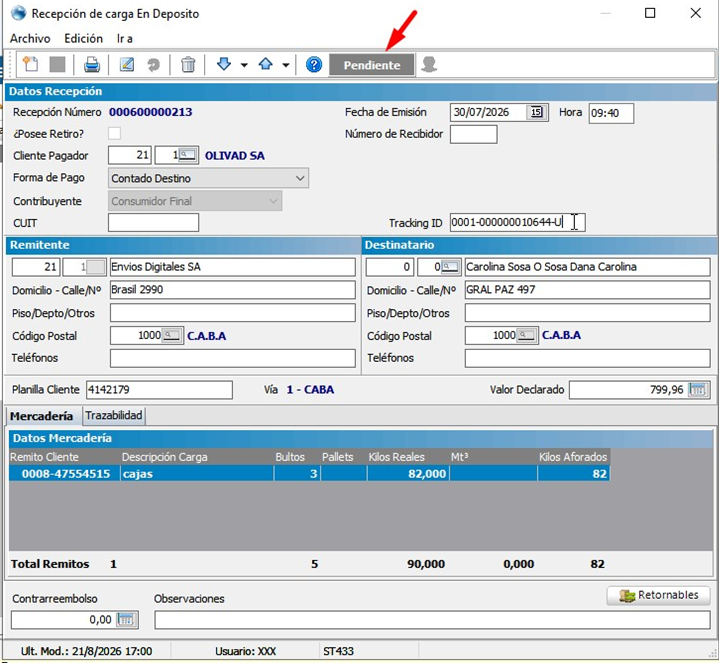Image resolution: width=719 pixels, height=663 pixels.
Task: Select remito row 0008-47554515
Action: [309, 474]
